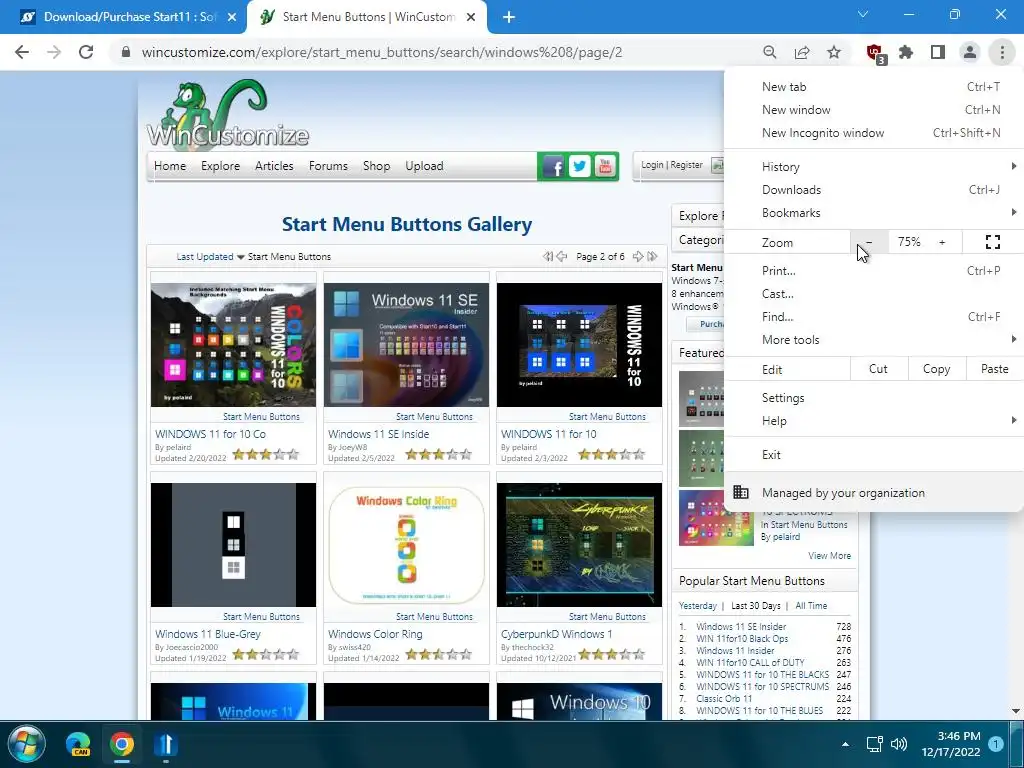
Task: Open the Chrome profile avatar icon
Action: point(970,52)
